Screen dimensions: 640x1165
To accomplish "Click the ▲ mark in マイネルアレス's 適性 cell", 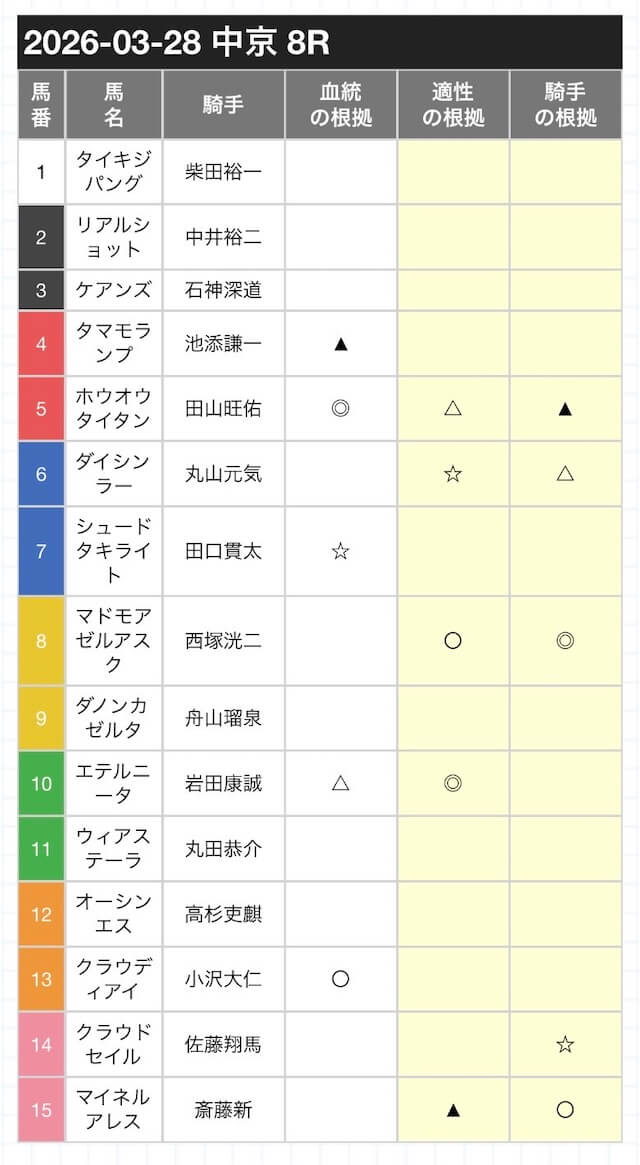I will pos(452,1109).
